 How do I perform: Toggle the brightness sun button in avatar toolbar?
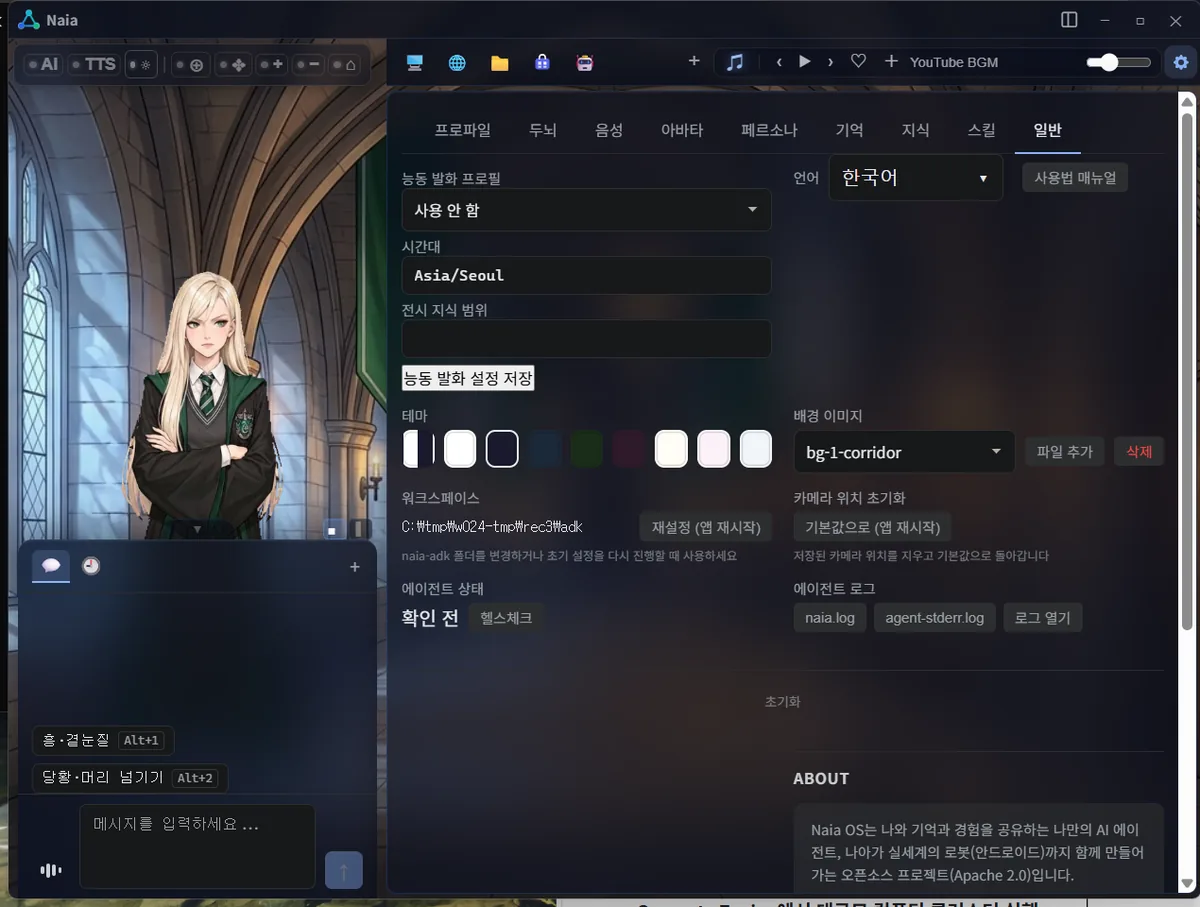[141, 64]
